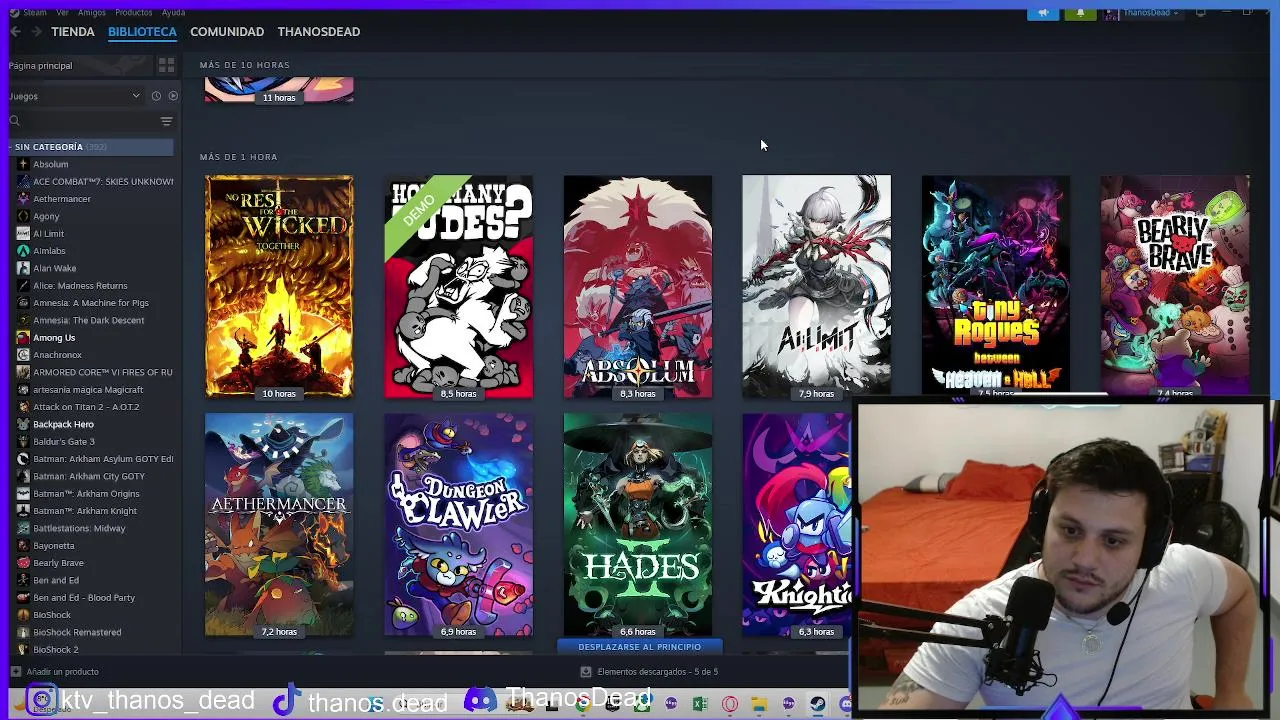Image resolution: width=1280 pixels, height=720 pixels.
Task: Open the How Many Dudes demo cover
Action: tap(459, 287)
